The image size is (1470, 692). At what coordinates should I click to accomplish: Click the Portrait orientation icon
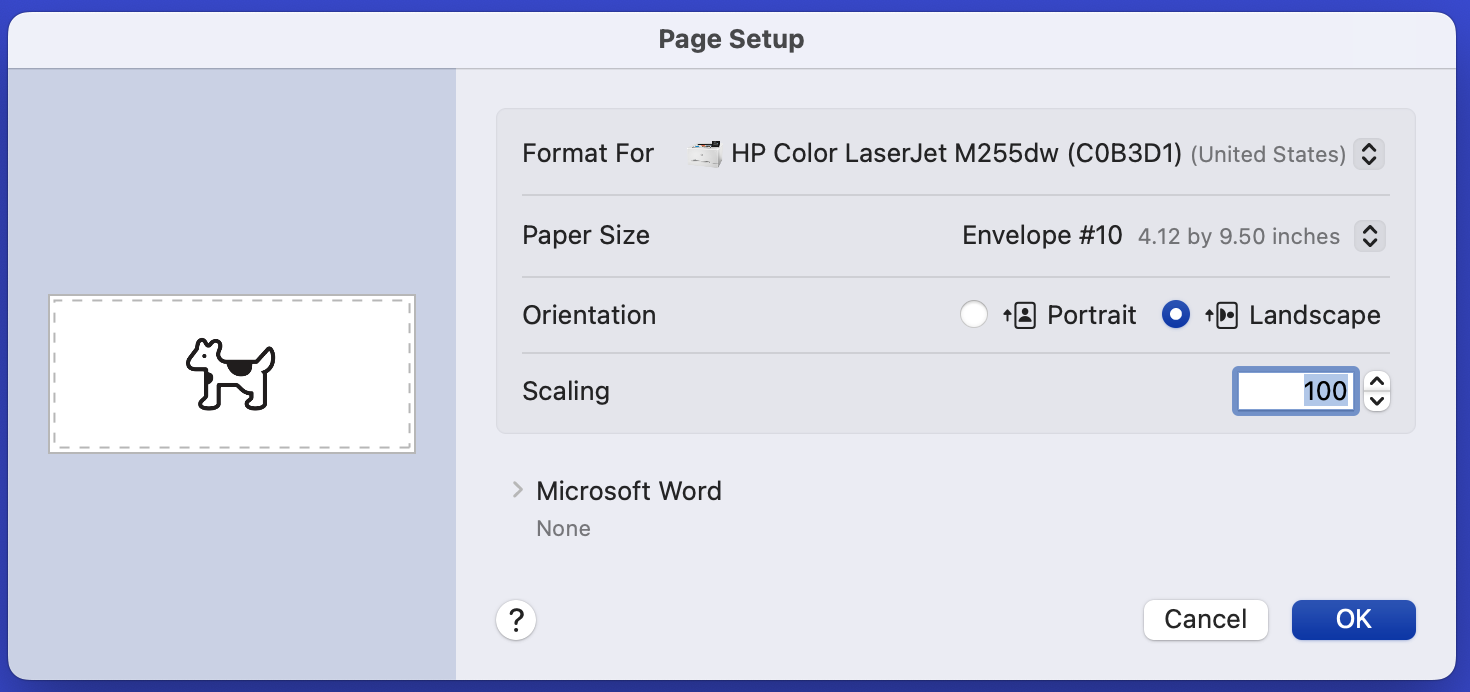coord(1019,315)
